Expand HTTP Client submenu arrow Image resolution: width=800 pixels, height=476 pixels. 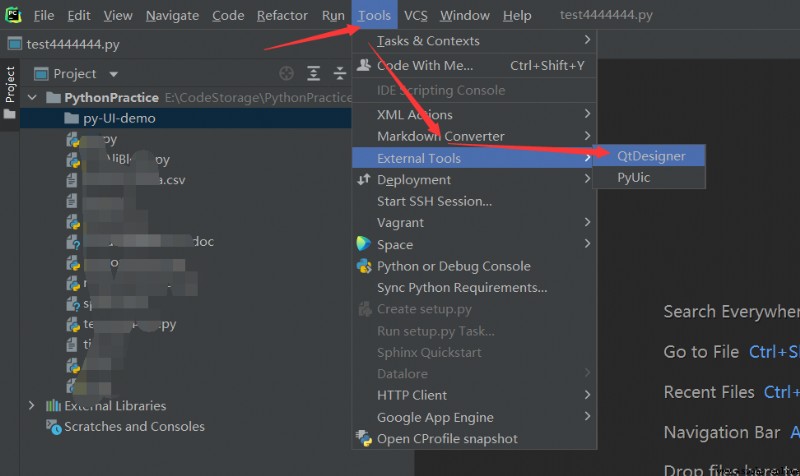587,394
